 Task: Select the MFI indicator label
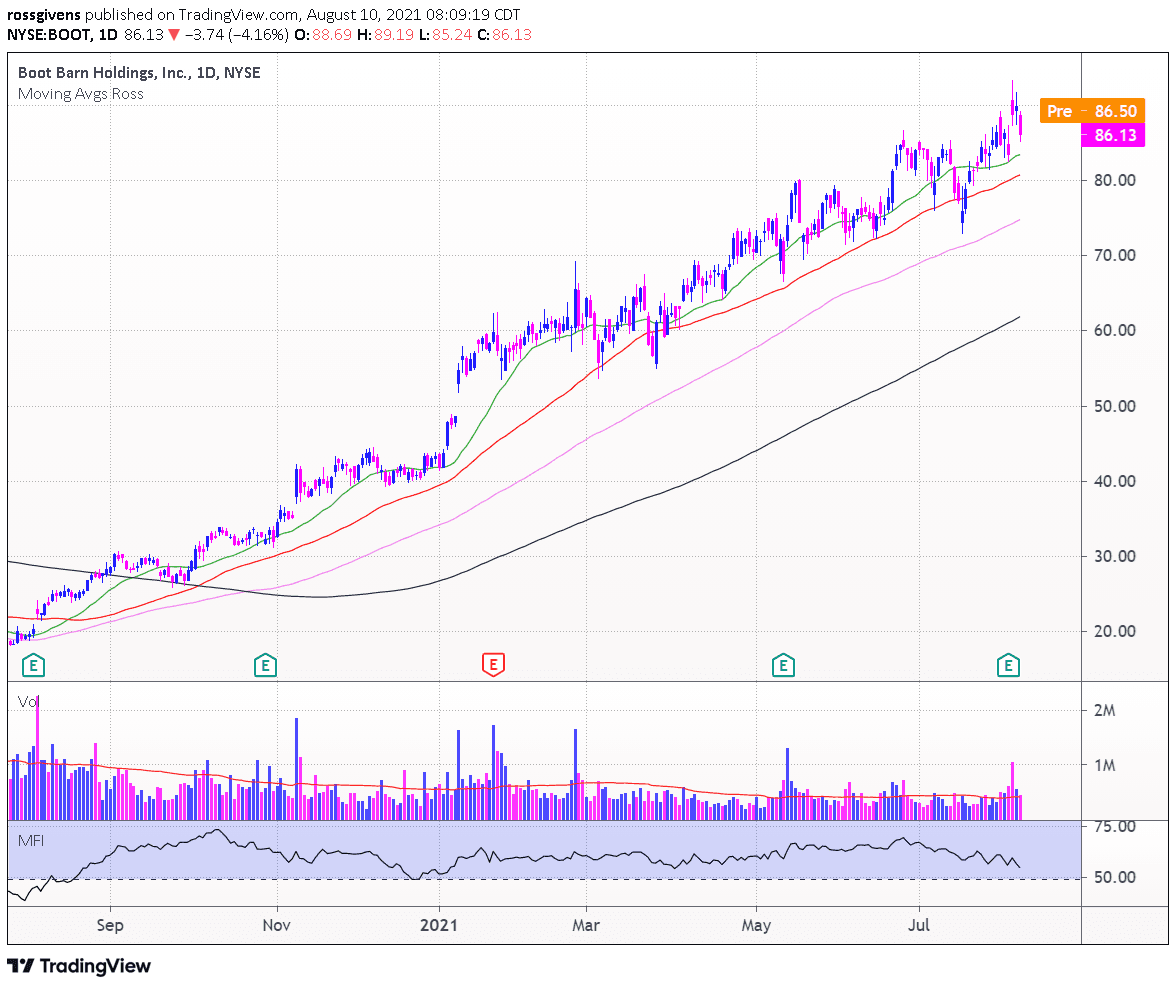(31, 841)
